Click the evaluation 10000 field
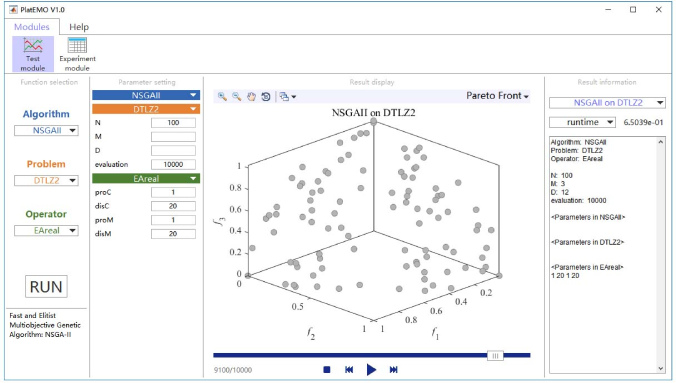This screenshot has width=676, height=383. (173, 164)
